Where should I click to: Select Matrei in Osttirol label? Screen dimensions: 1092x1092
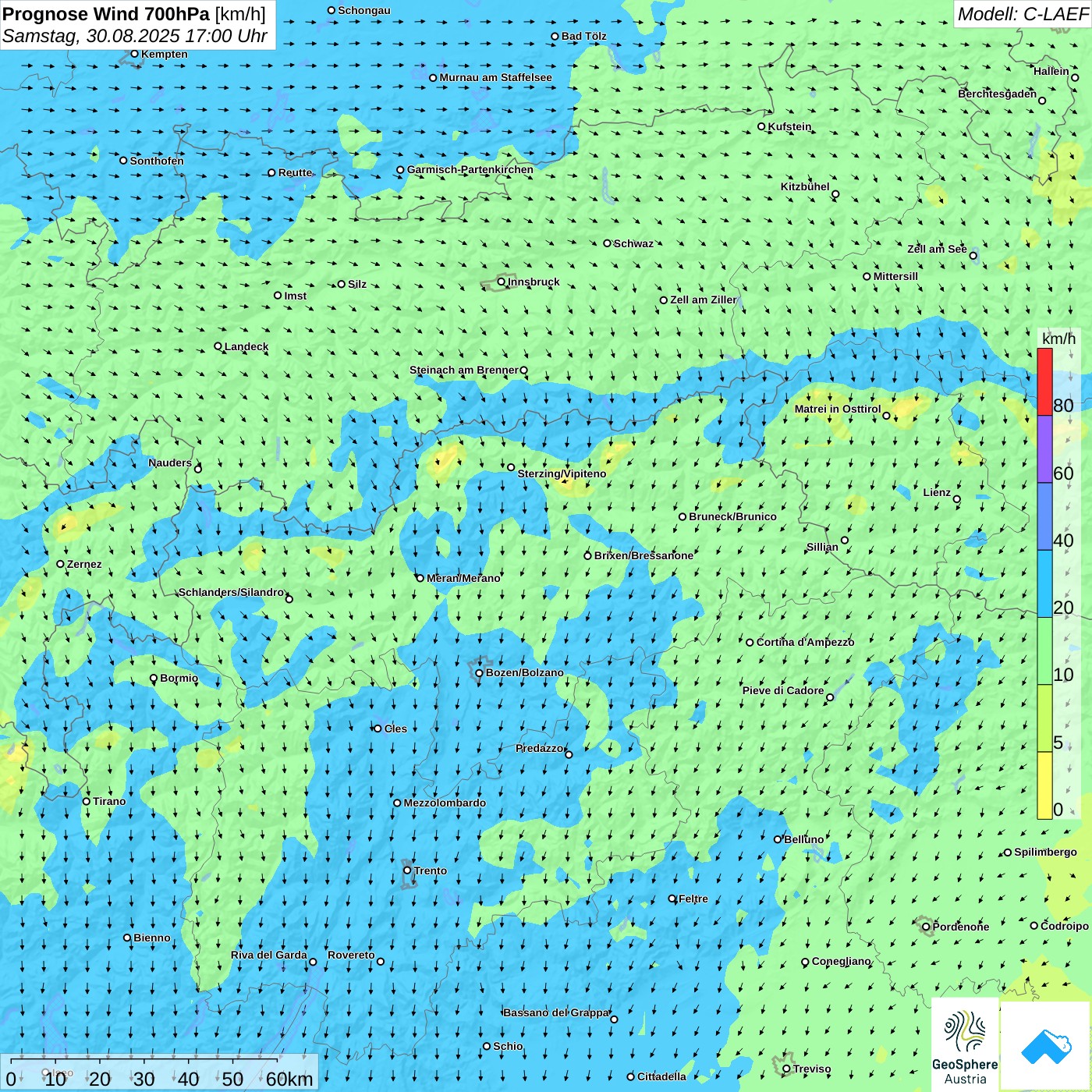(x=838, y=409)
